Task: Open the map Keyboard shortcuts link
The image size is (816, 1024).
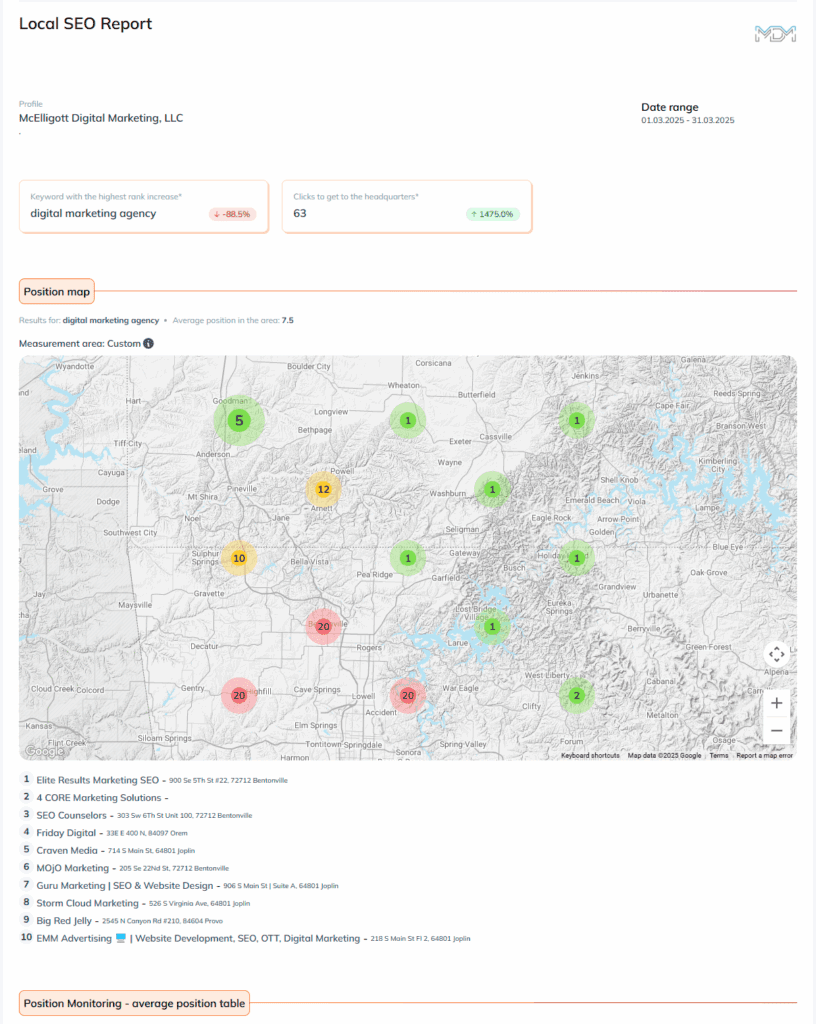Action: point(590,756)
